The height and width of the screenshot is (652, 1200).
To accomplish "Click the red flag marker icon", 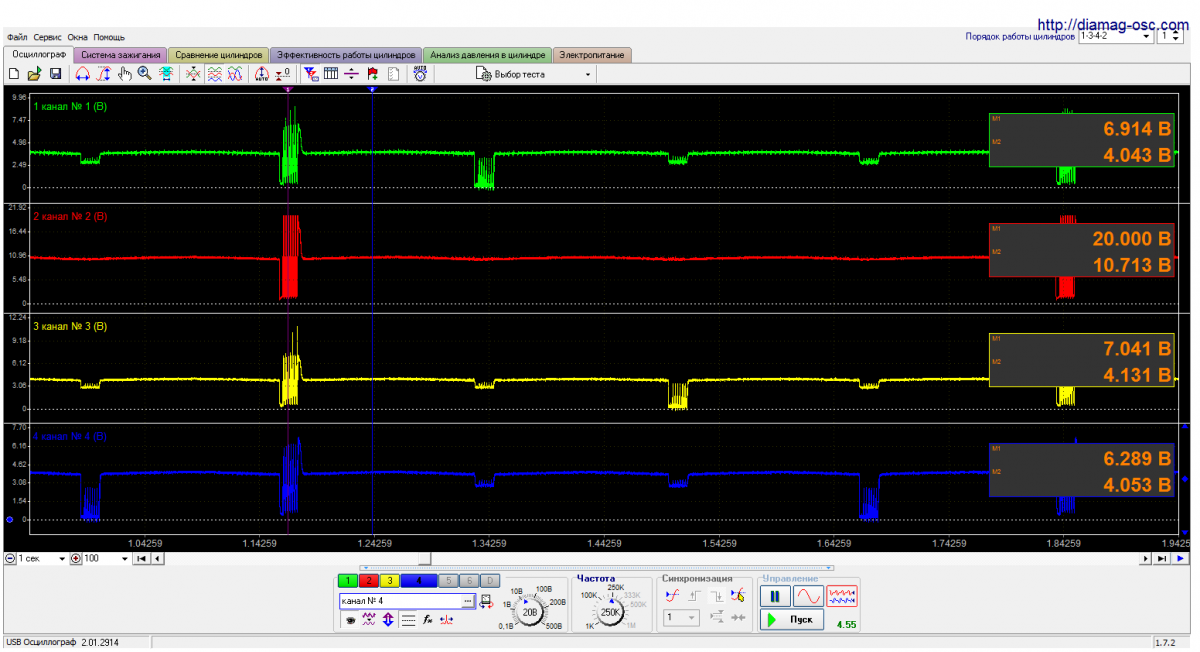I will coord(372,74).
